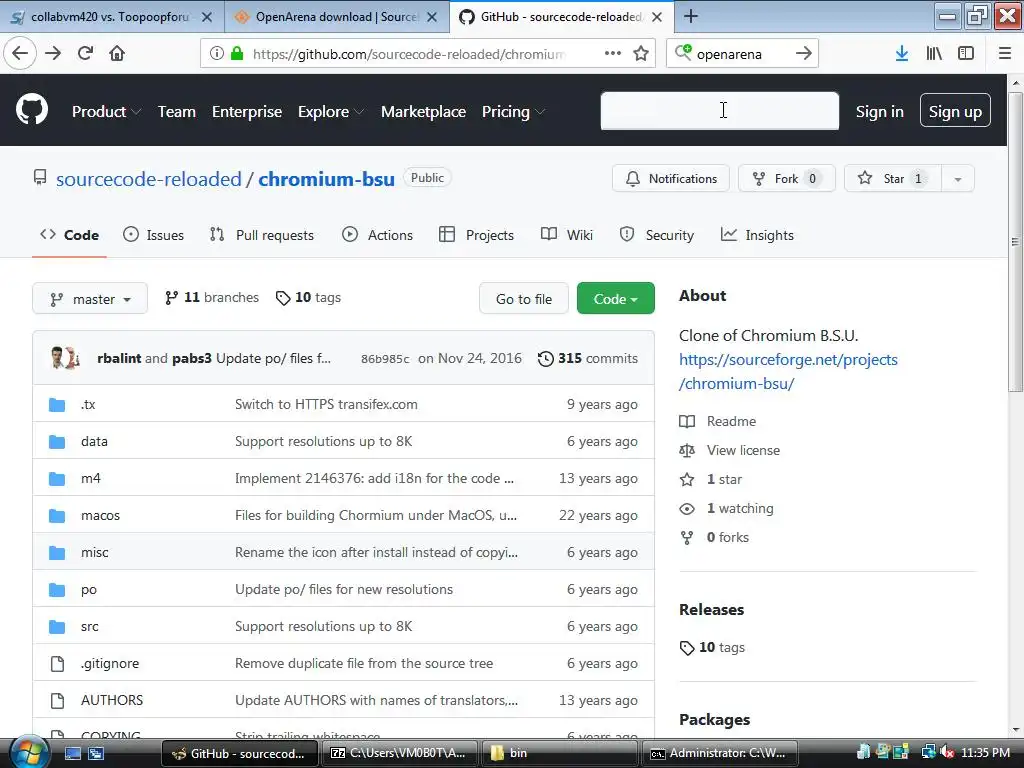View the 315 commits history

click(588, 359)
